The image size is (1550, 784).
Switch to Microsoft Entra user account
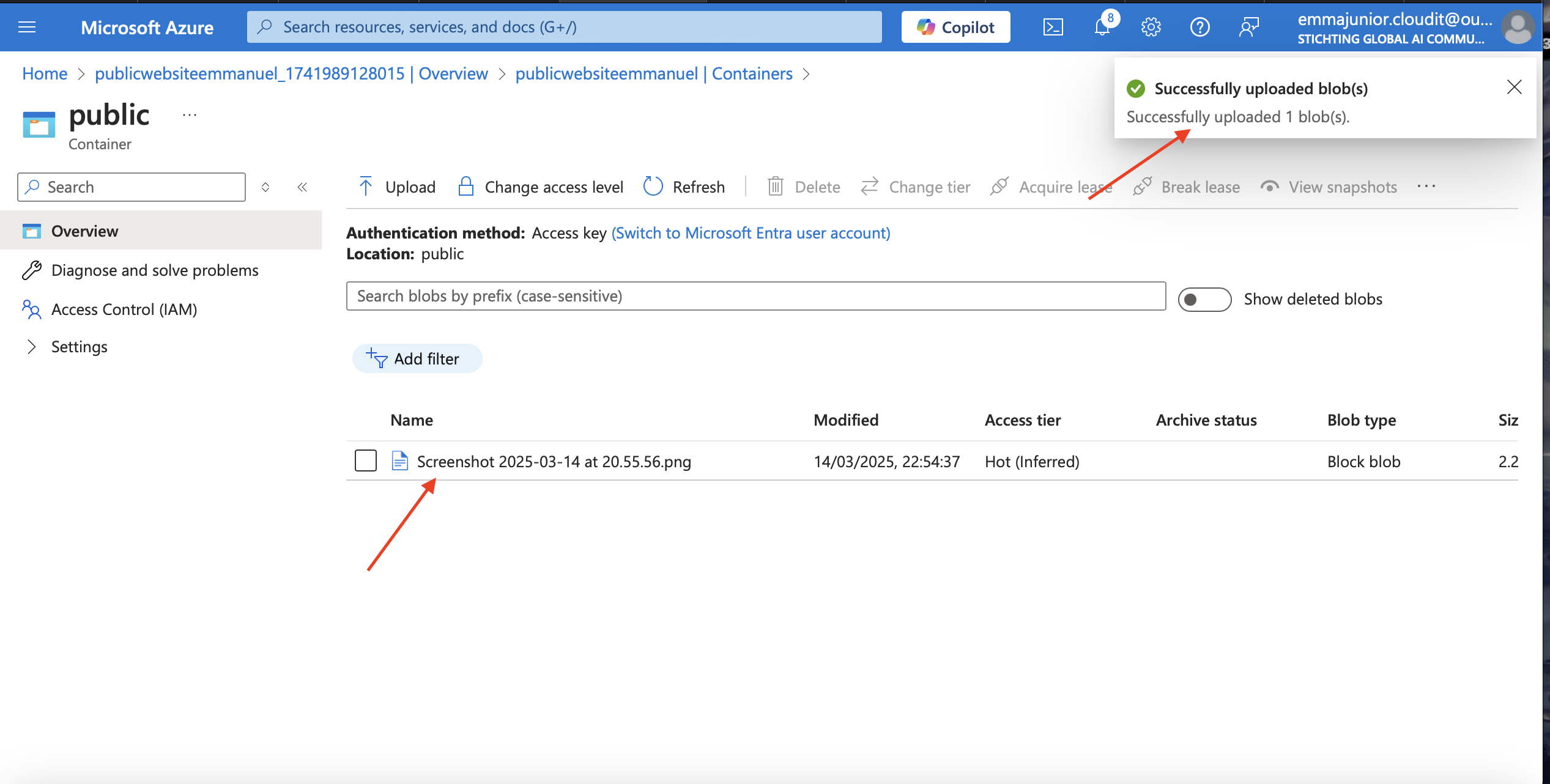coord(751,233)
